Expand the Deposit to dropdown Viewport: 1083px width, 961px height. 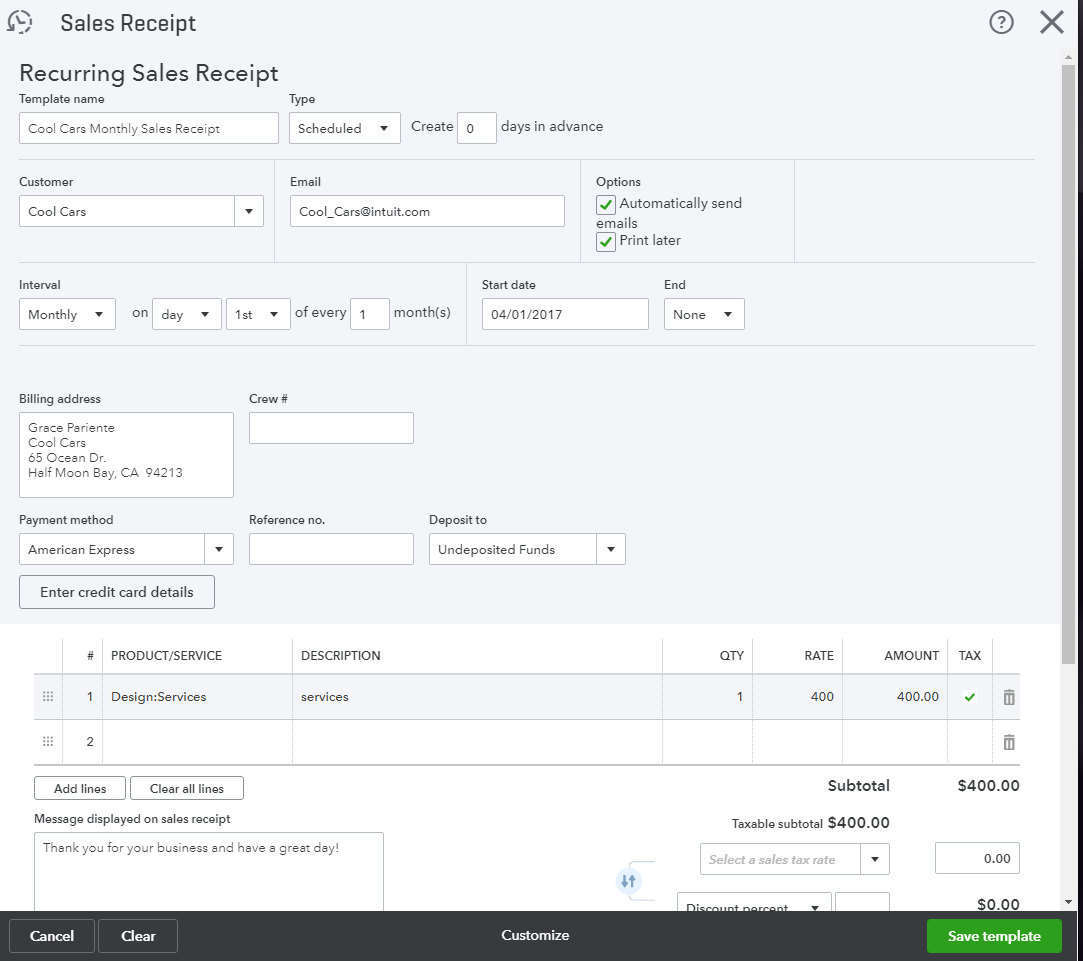click(611, 549)
